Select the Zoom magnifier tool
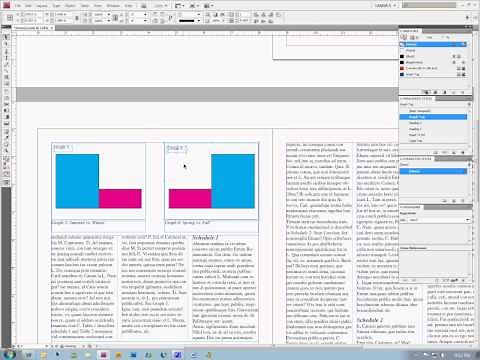Screen dimensions: 480x360 [x=6, y=151]
